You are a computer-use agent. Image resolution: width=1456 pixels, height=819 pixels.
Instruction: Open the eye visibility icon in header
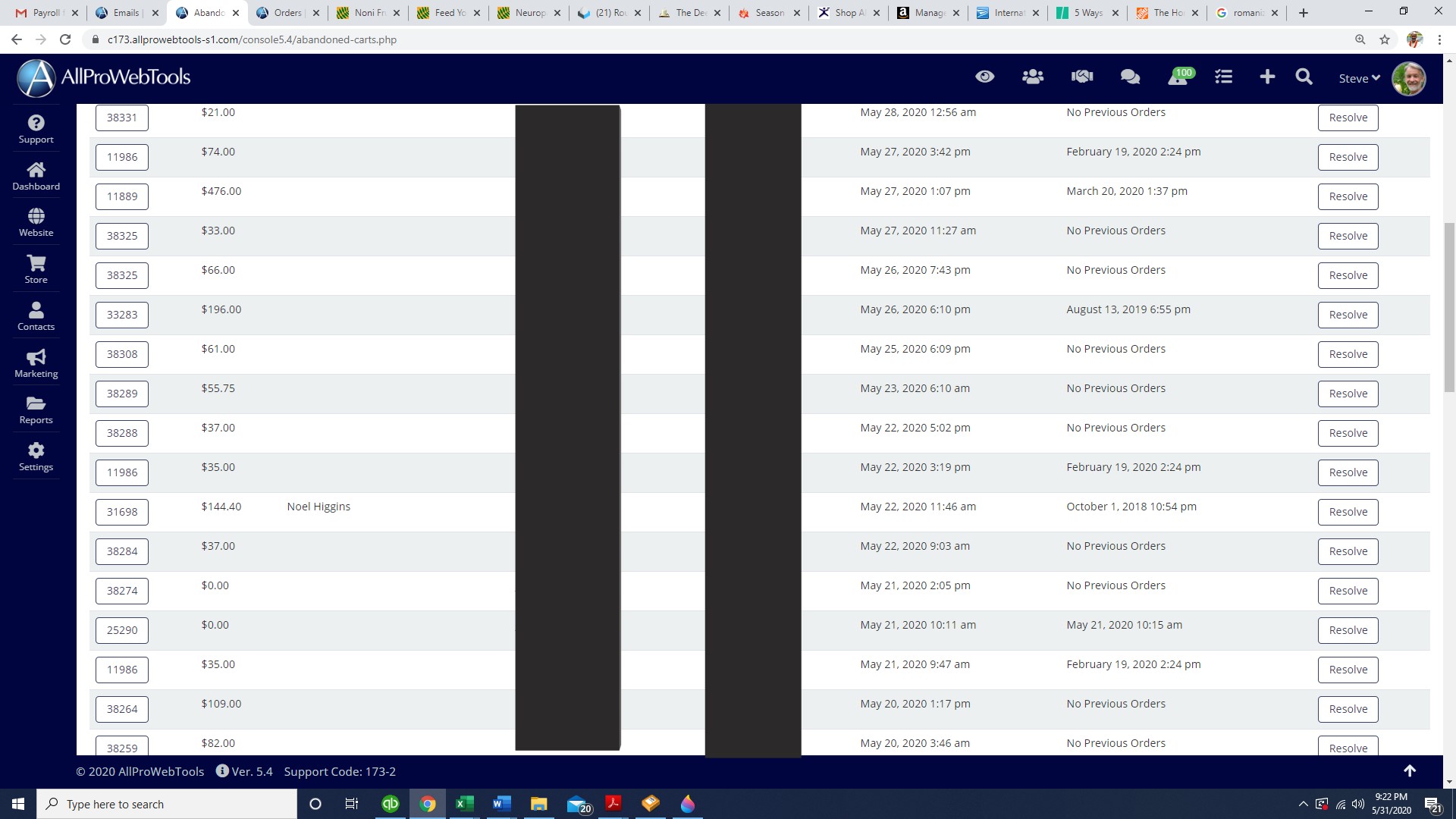(x=984, y=77)
